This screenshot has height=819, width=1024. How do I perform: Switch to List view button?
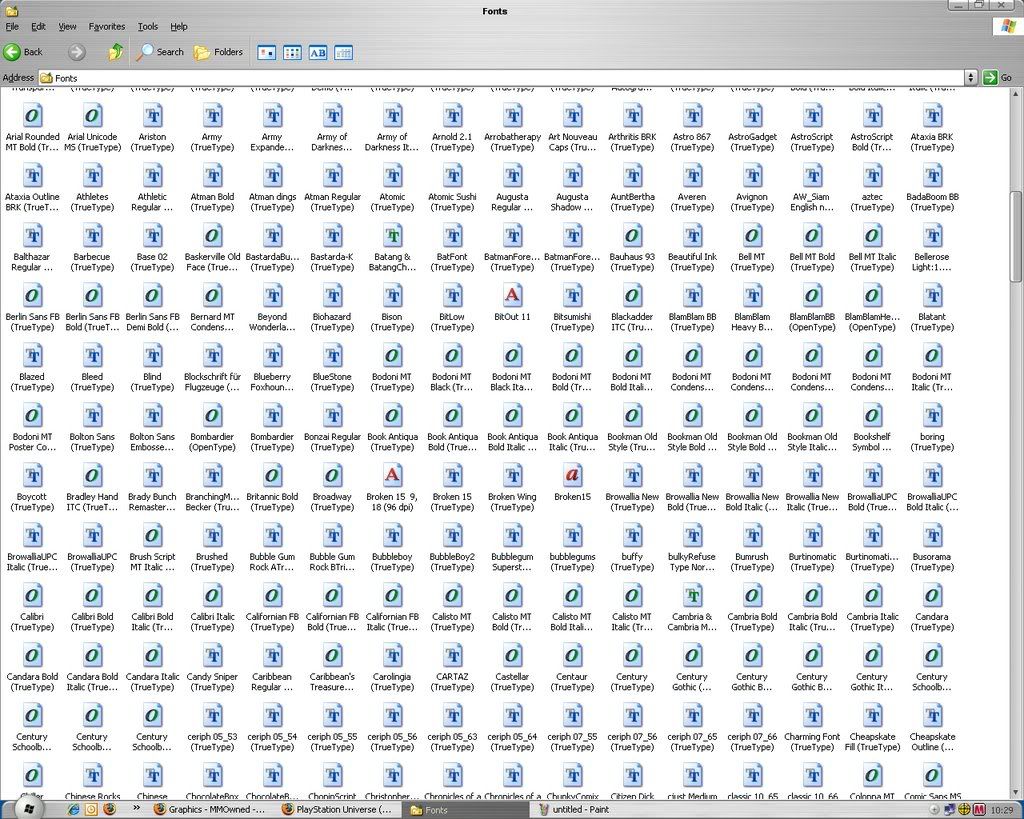coord(292,53)
